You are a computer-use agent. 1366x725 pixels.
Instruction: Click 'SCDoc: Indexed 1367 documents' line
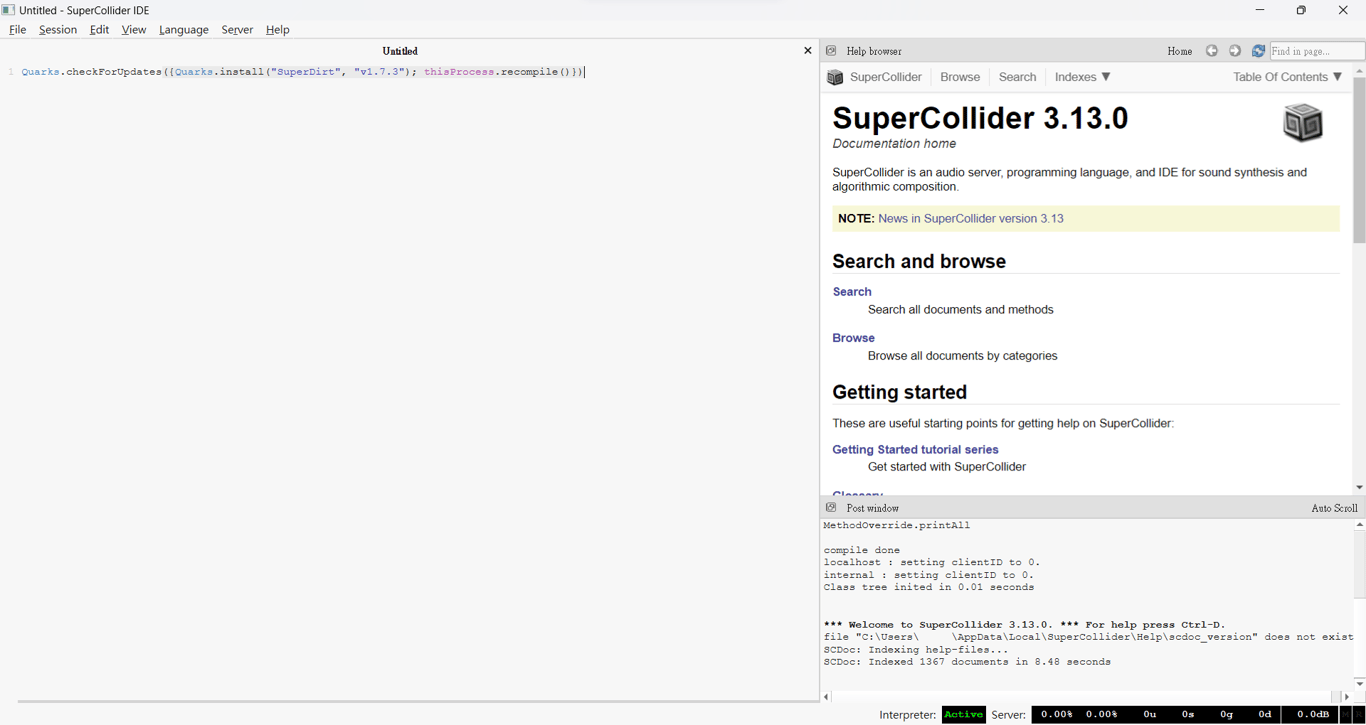click(x=967, y=662)
